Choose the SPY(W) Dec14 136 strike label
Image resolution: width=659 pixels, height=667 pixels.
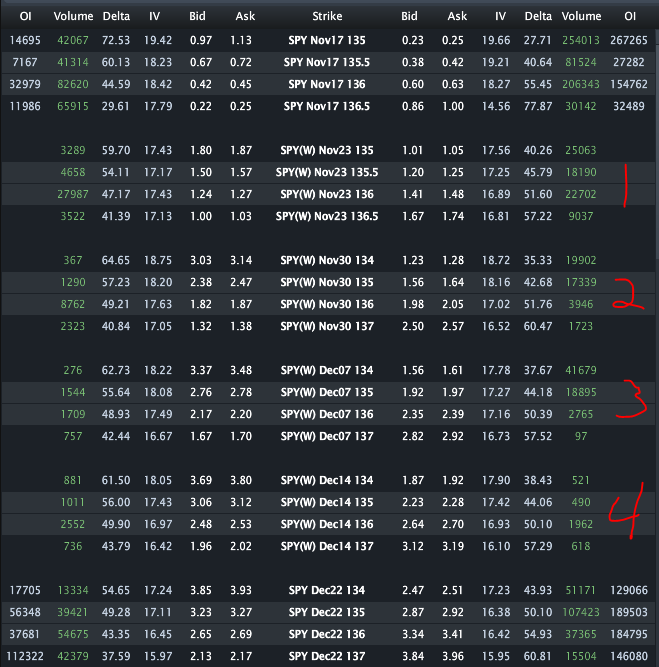(x=327, y=524)
